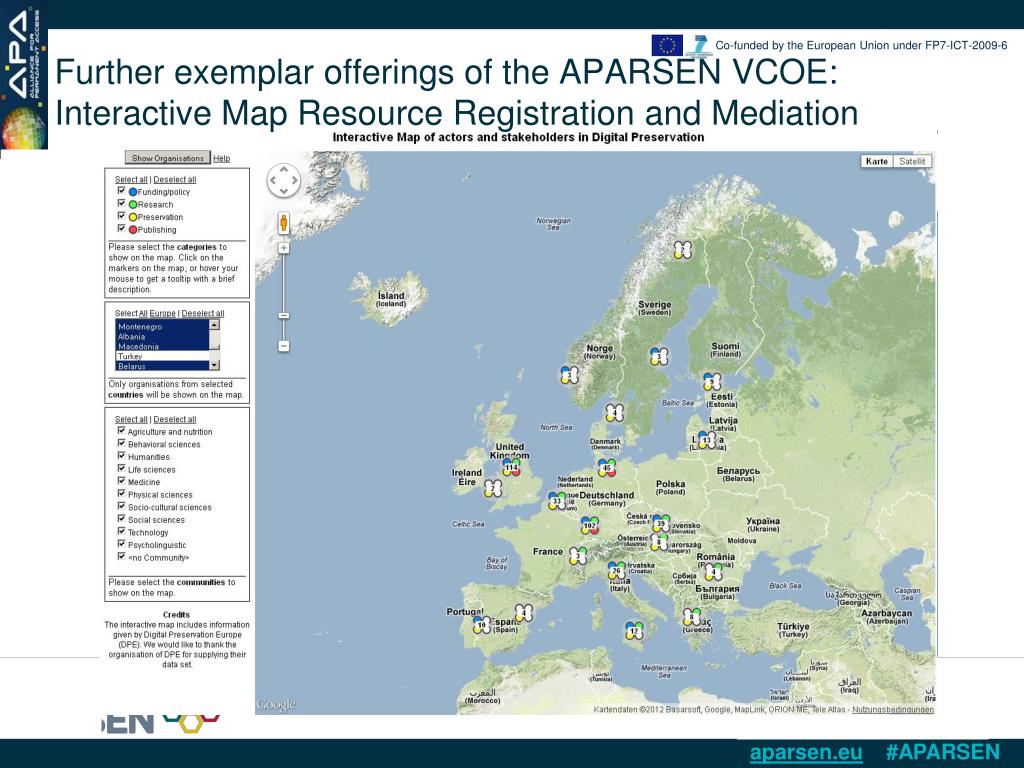This screenshot has height=768, width=1024.
Task: Click the northeastern Spain cluster marker
Action: [524, 613]
